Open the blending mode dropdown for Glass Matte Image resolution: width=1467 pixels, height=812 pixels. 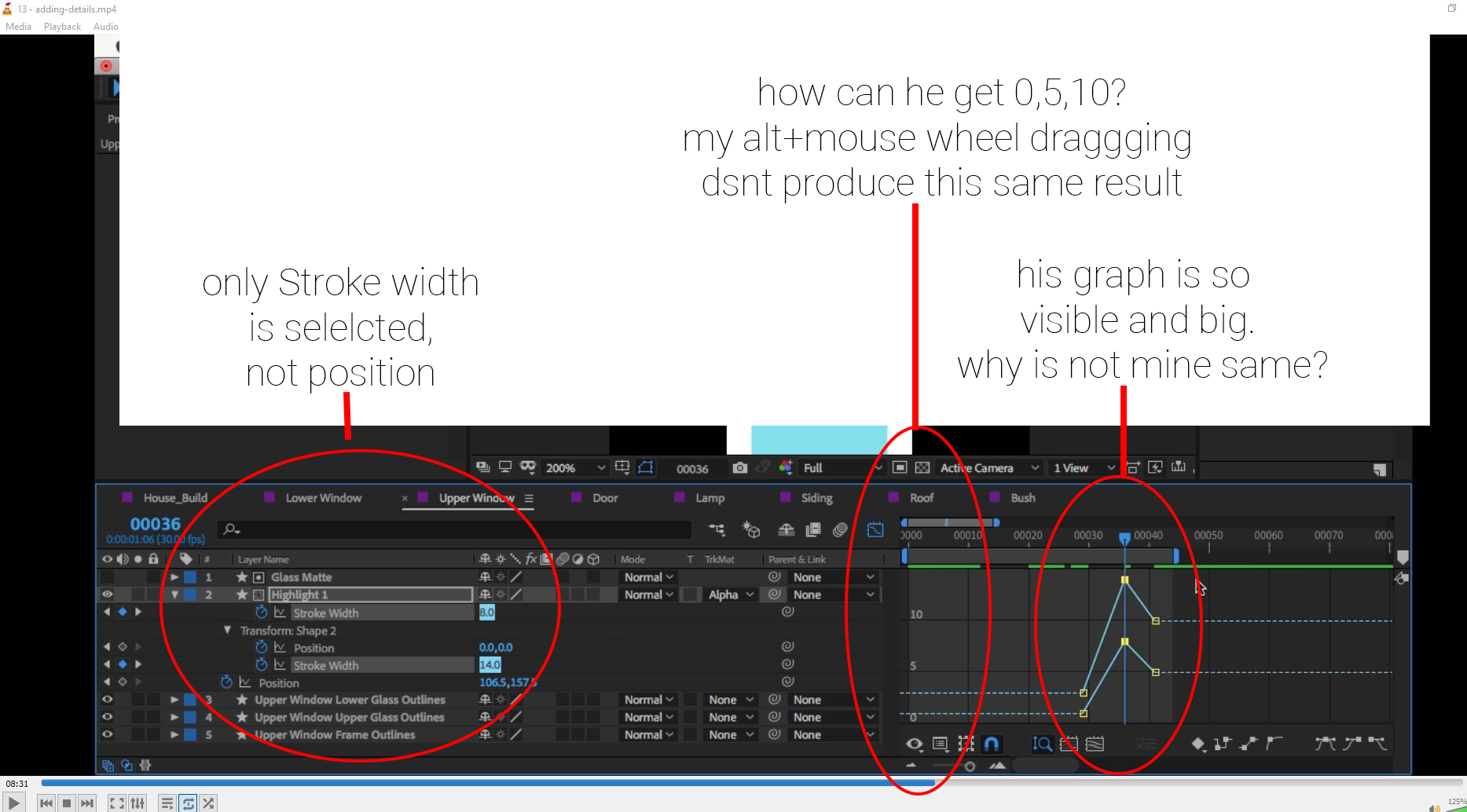point(646,576)
